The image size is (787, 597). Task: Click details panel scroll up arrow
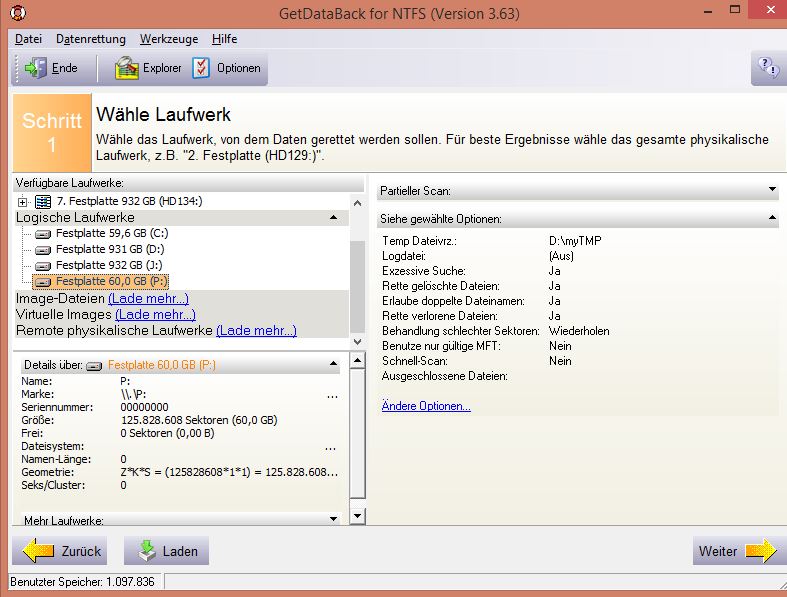357,361
